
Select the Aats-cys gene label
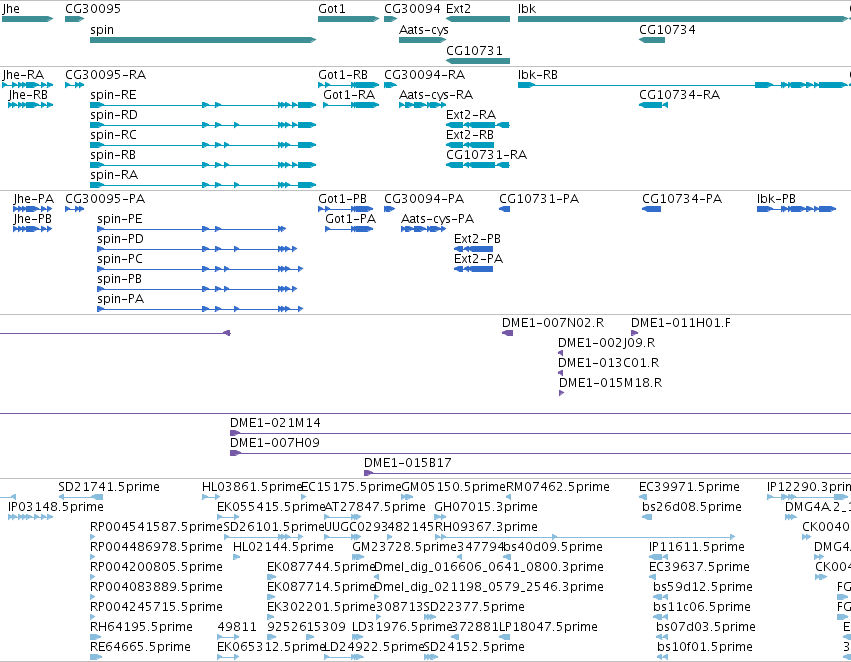click(423, 30)
